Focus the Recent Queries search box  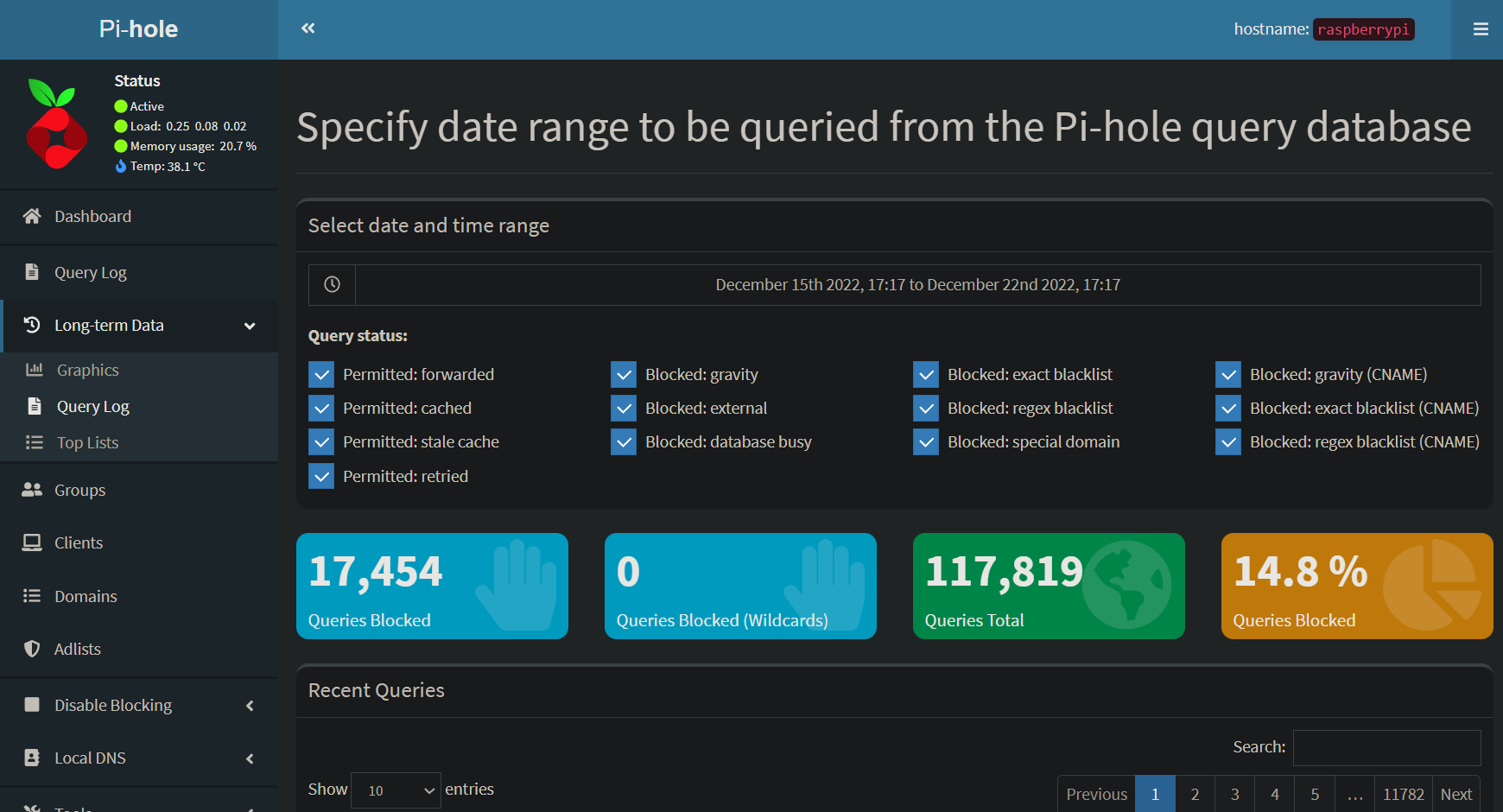(x=1386, y=747)
